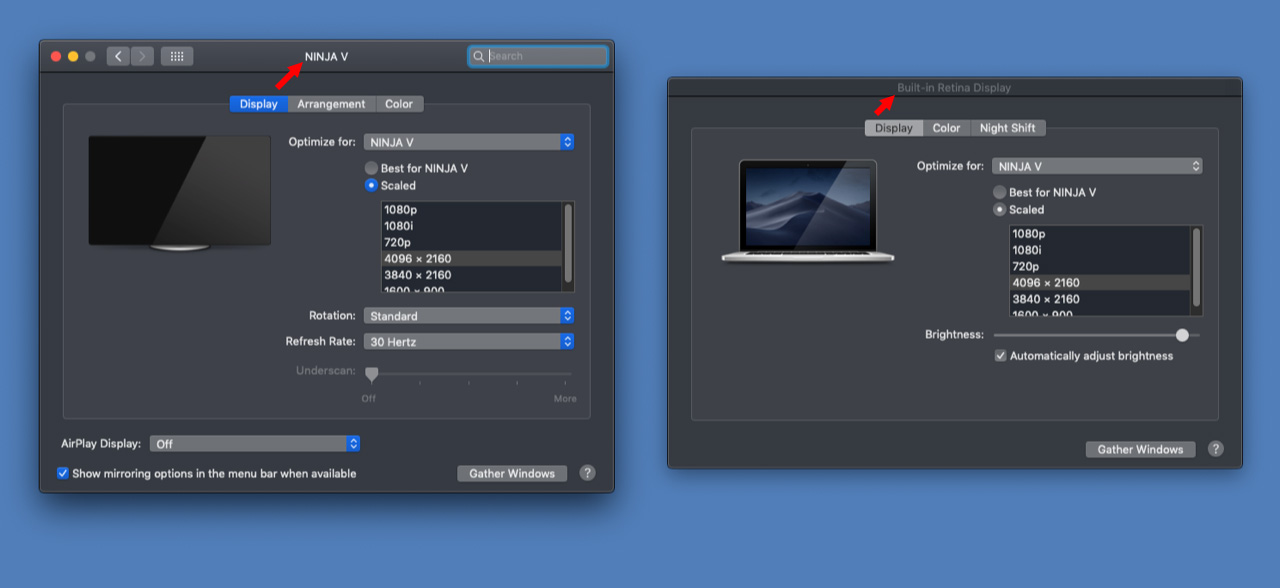Toggle Show mirroring options in menu bar

63,473
